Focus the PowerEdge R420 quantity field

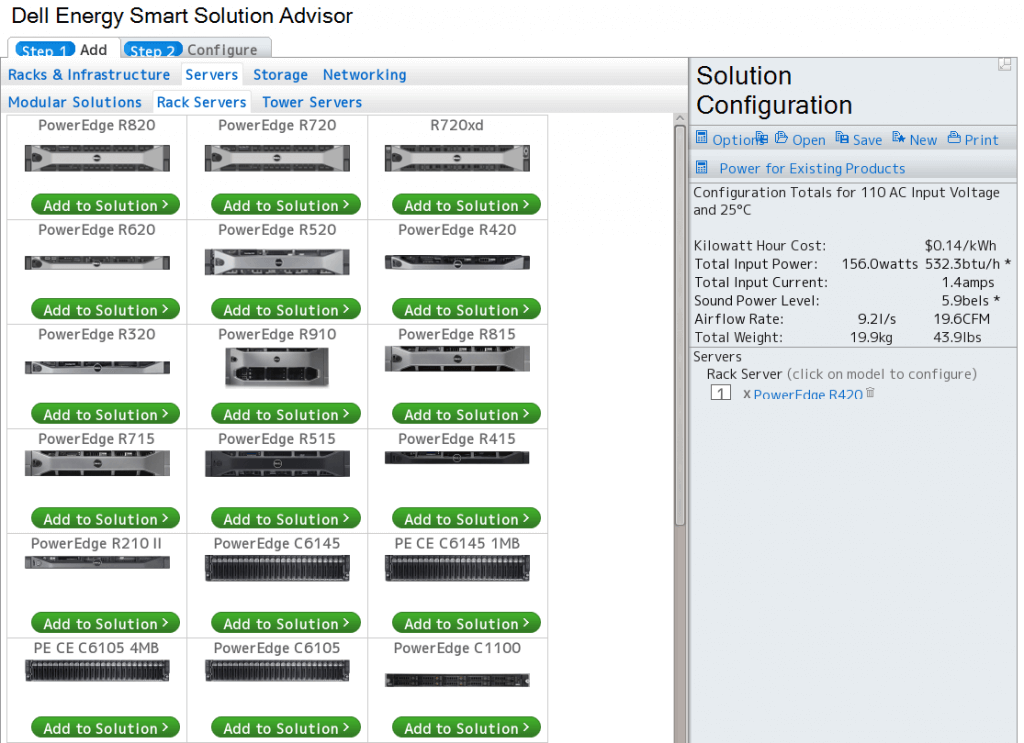click(721, 392)
